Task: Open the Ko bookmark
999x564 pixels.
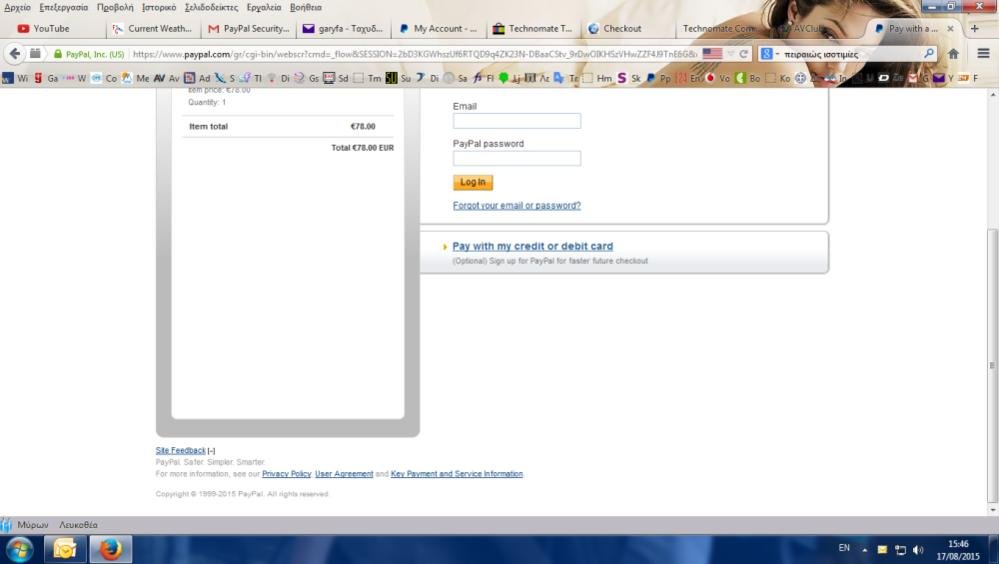Action: point(778,78)
